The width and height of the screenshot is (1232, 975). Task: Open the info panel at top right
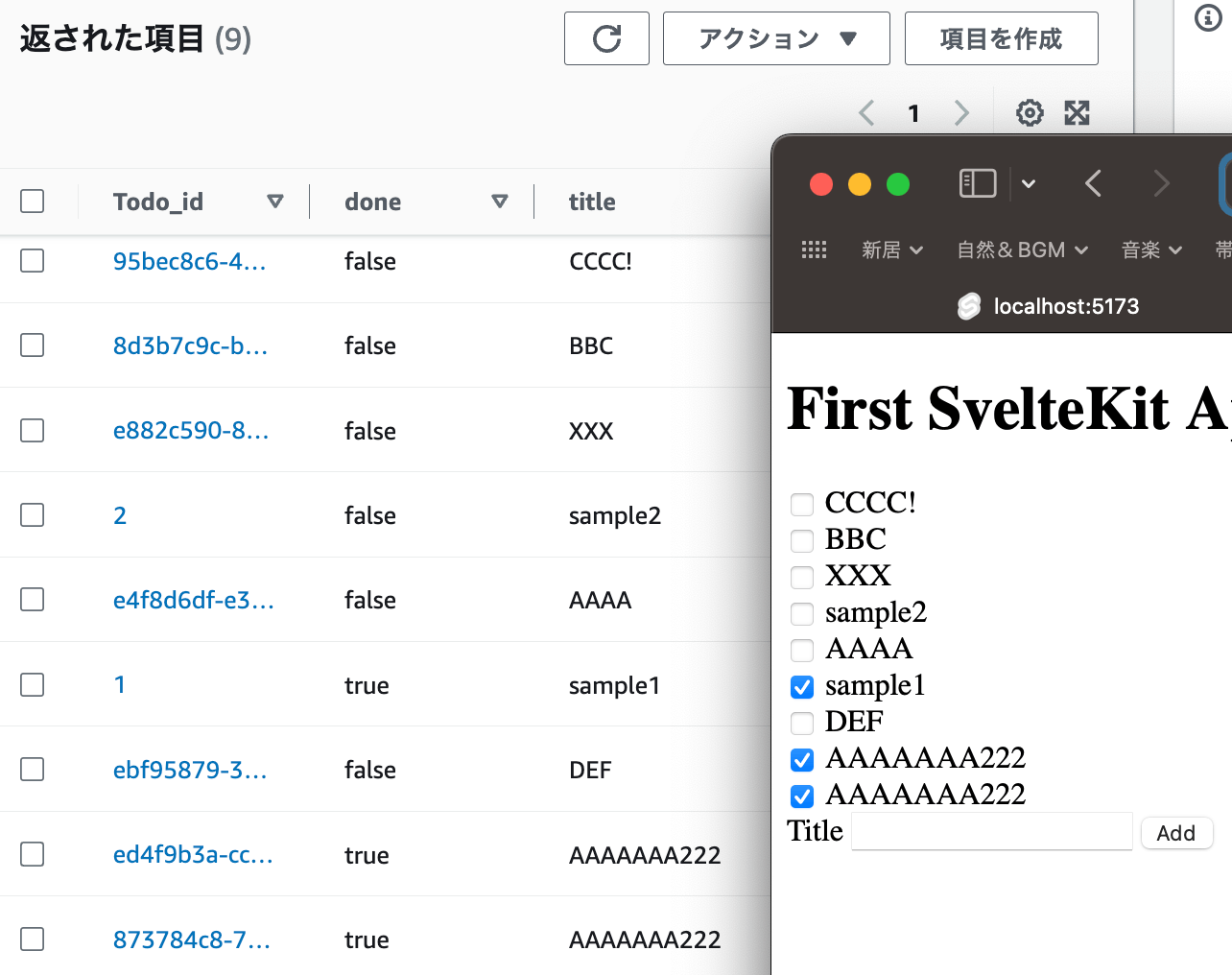coord(1207,17)
